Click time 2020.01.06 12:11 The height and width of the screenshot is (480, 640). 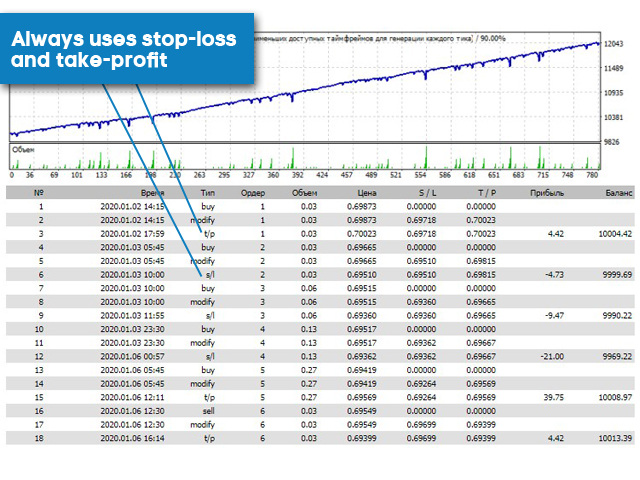pyautogui.click(x=132, y=397)
